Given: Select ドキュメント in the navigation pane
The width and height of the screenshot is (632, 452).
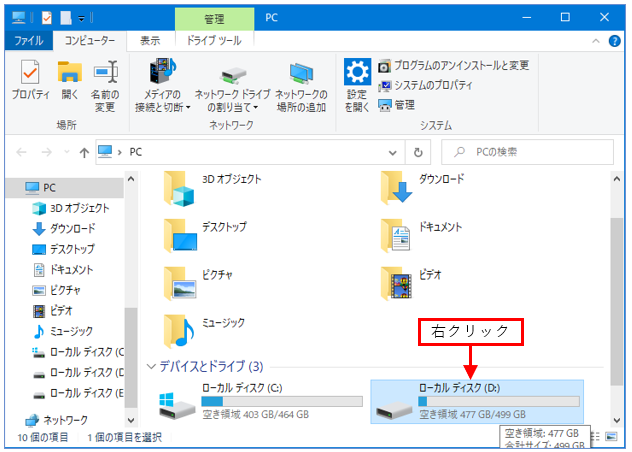Looking at the screenshot, I should (63, 270).
